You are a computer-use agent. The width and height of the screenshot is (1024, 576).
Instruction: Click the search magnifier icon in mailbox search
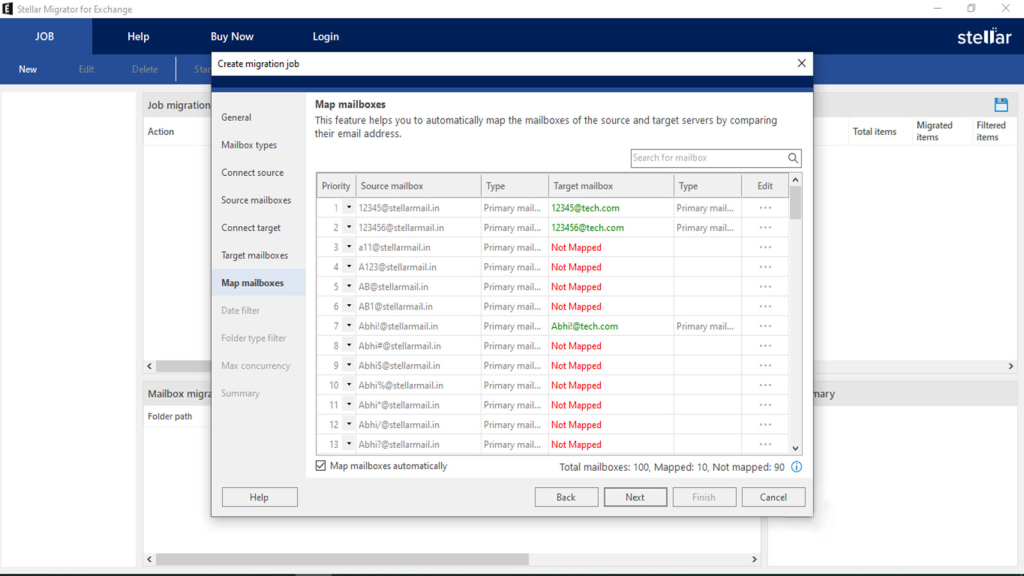point(793,158)
